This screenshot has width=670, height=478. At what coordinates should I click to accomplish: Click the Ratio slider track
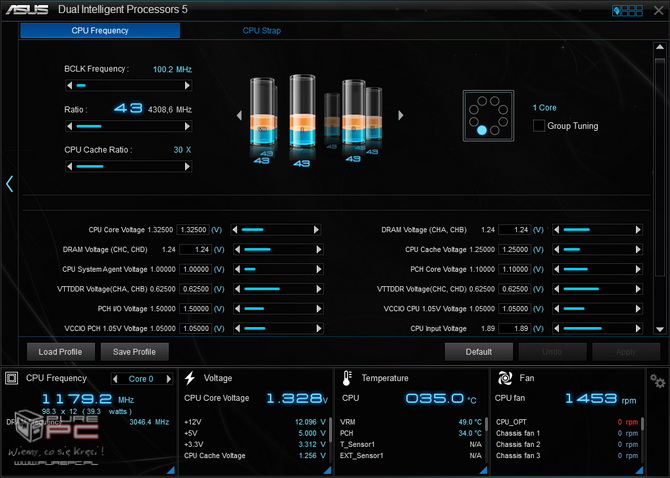click(x=129, y=126)
